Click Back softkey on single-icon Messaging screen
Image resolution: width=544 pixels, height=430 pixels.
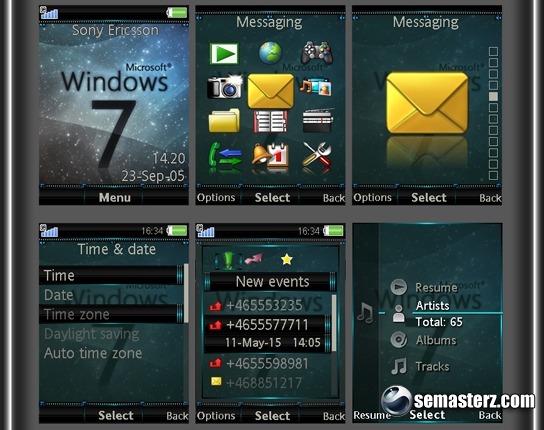pyautogui.click(x=490, y=198)
